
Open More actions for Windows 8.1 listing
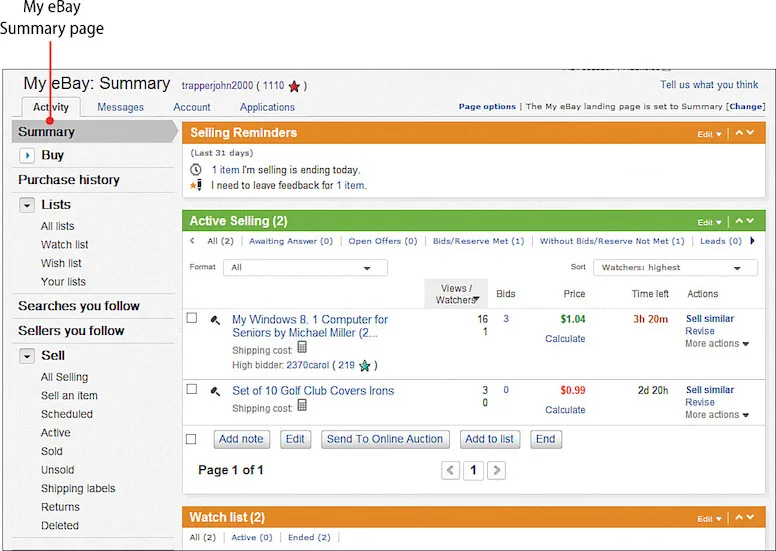pos(717,344)
